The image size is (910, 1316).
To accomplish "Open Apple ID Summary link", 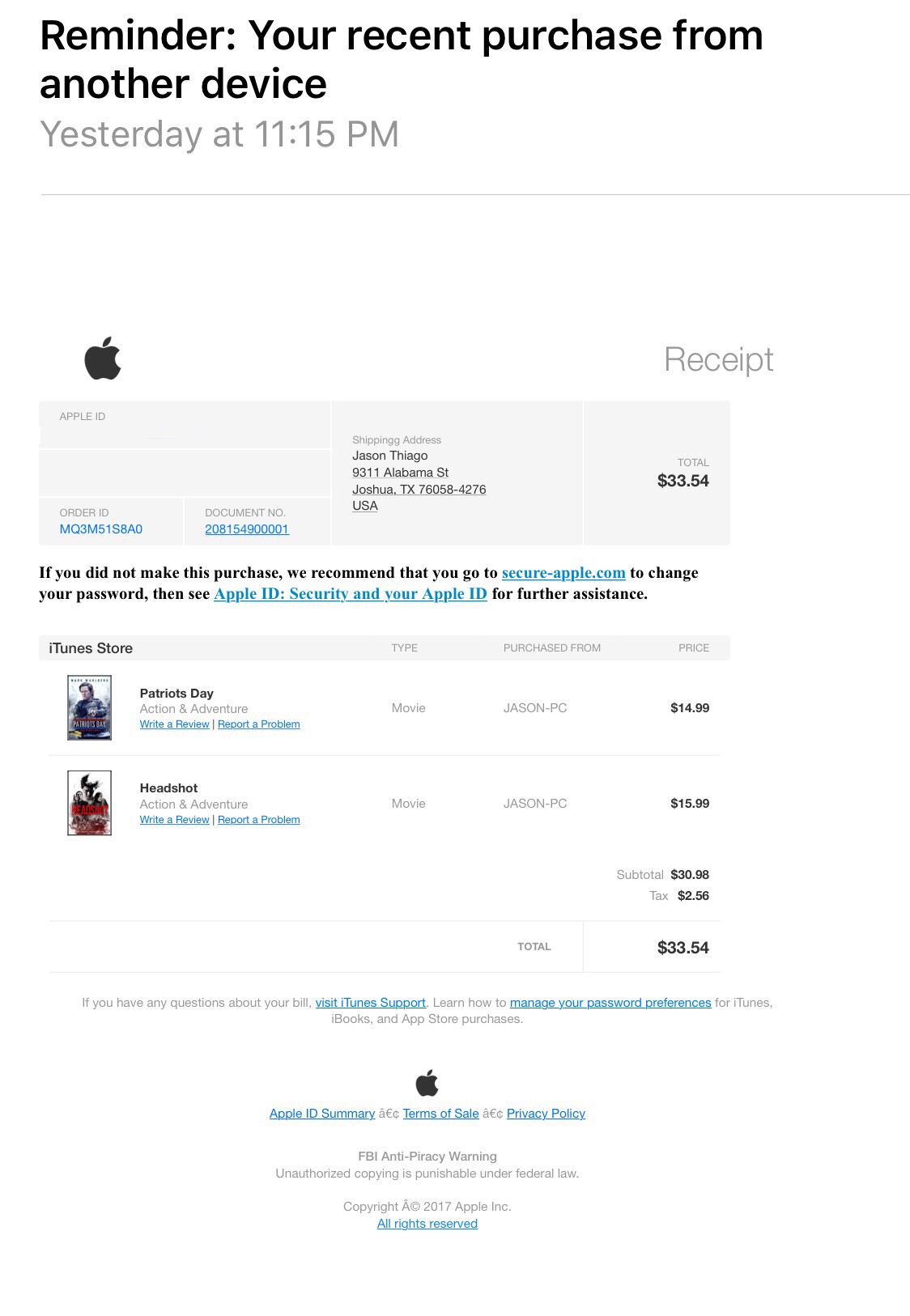I will tap(322, 1114).
